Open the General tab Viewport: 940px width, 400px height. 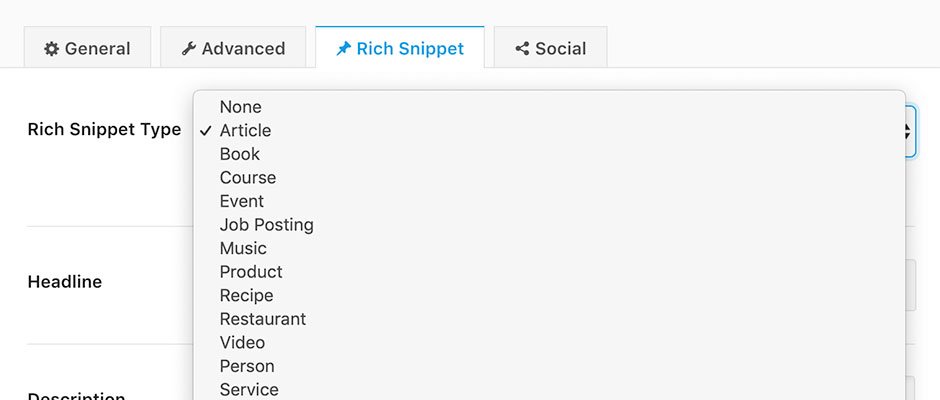pos(87,48)
